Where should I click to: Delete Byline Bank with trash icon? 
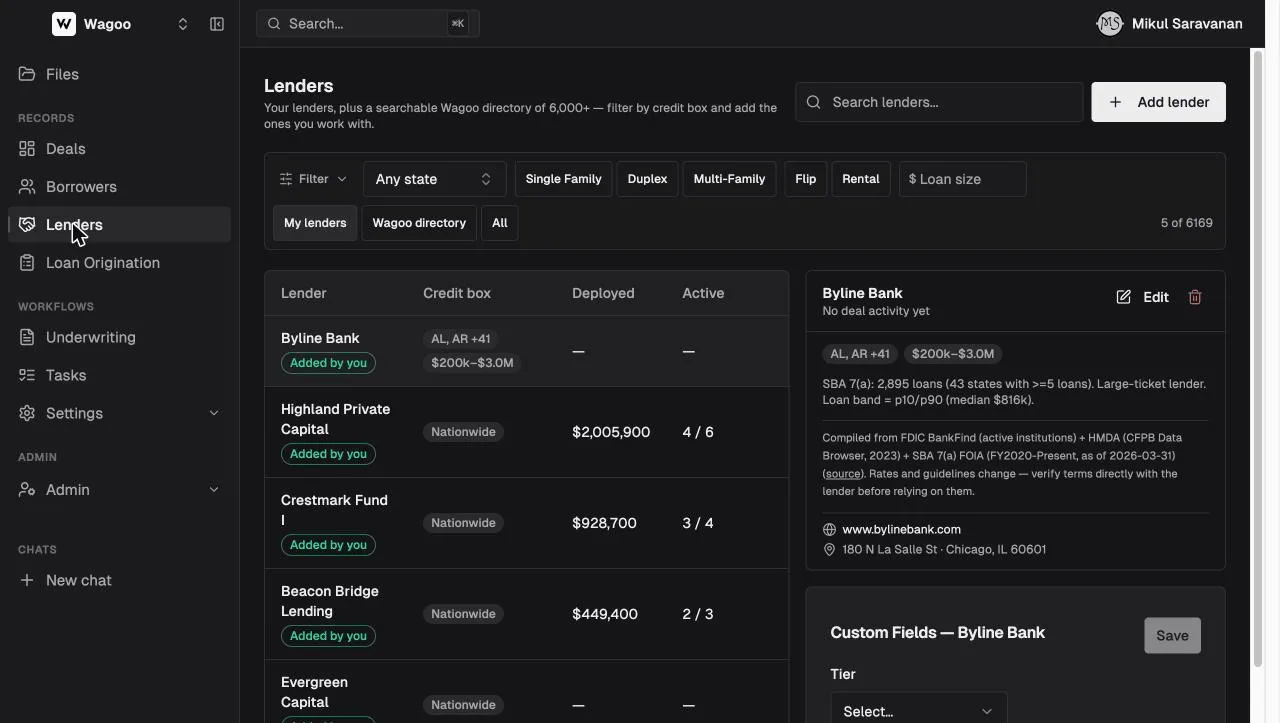coord(1195,297)
